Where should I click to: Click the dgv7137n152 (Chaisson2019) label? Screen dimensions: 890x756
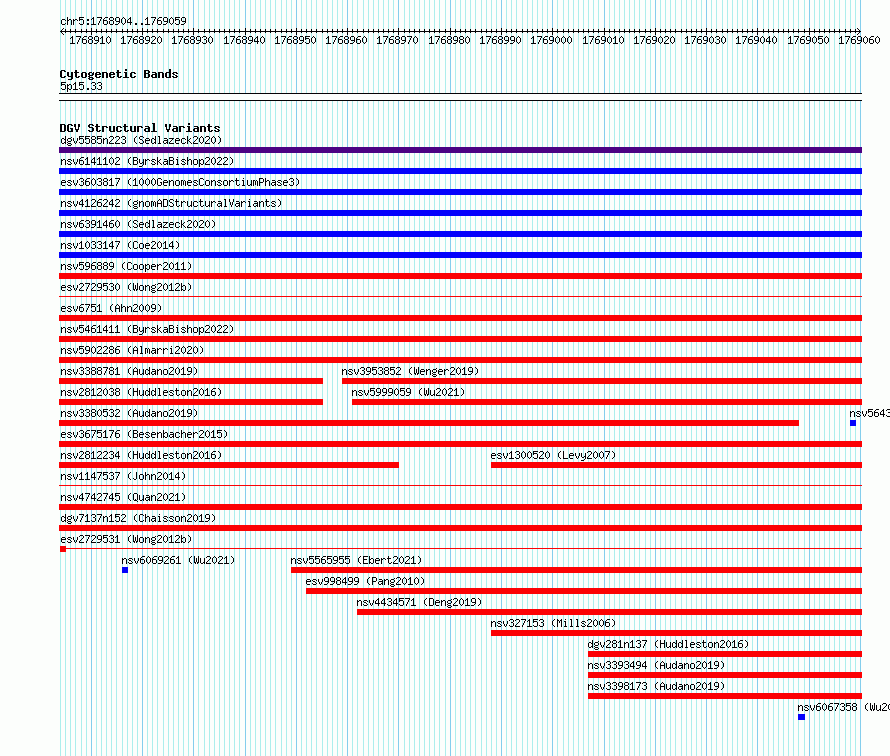pos(138,518)
